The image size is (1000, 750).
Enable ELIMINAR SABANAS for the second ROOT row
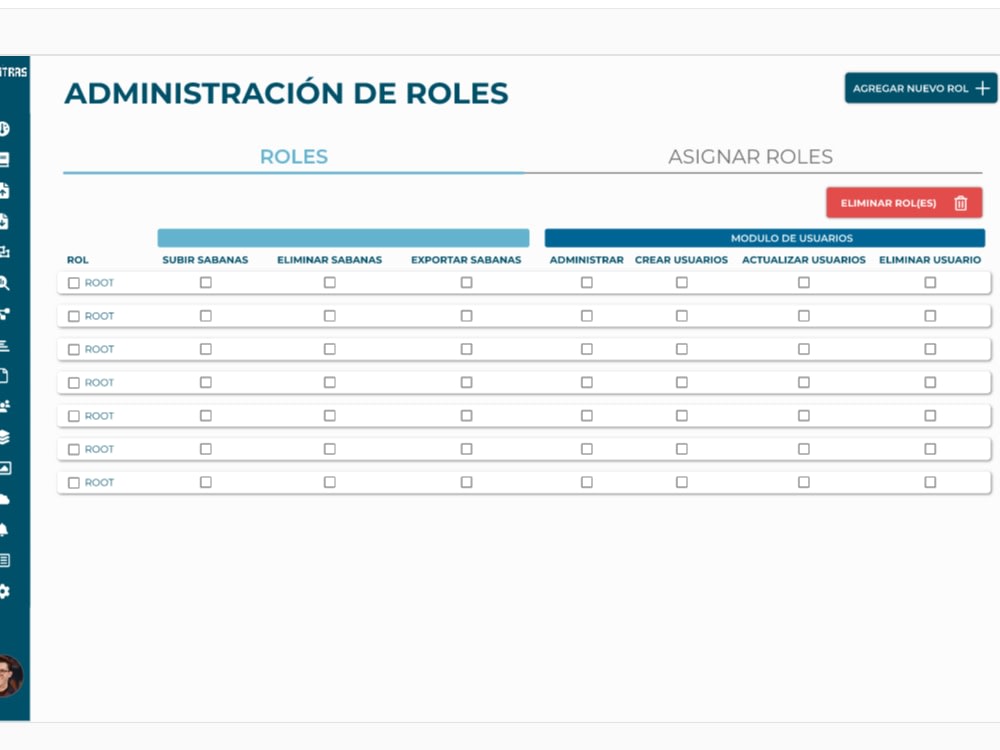coord(330,316)
